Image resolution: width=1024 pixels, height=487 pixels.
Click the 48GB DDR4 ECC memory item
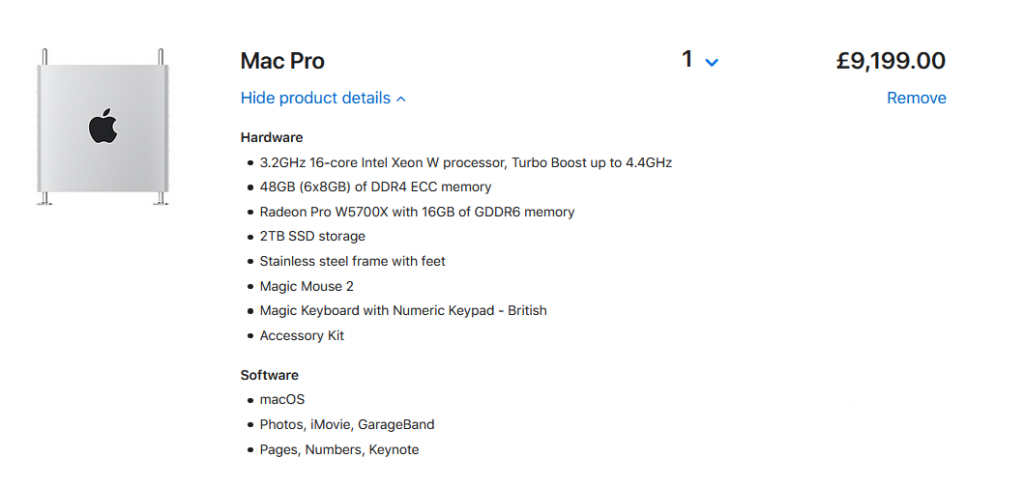point(376,187)
